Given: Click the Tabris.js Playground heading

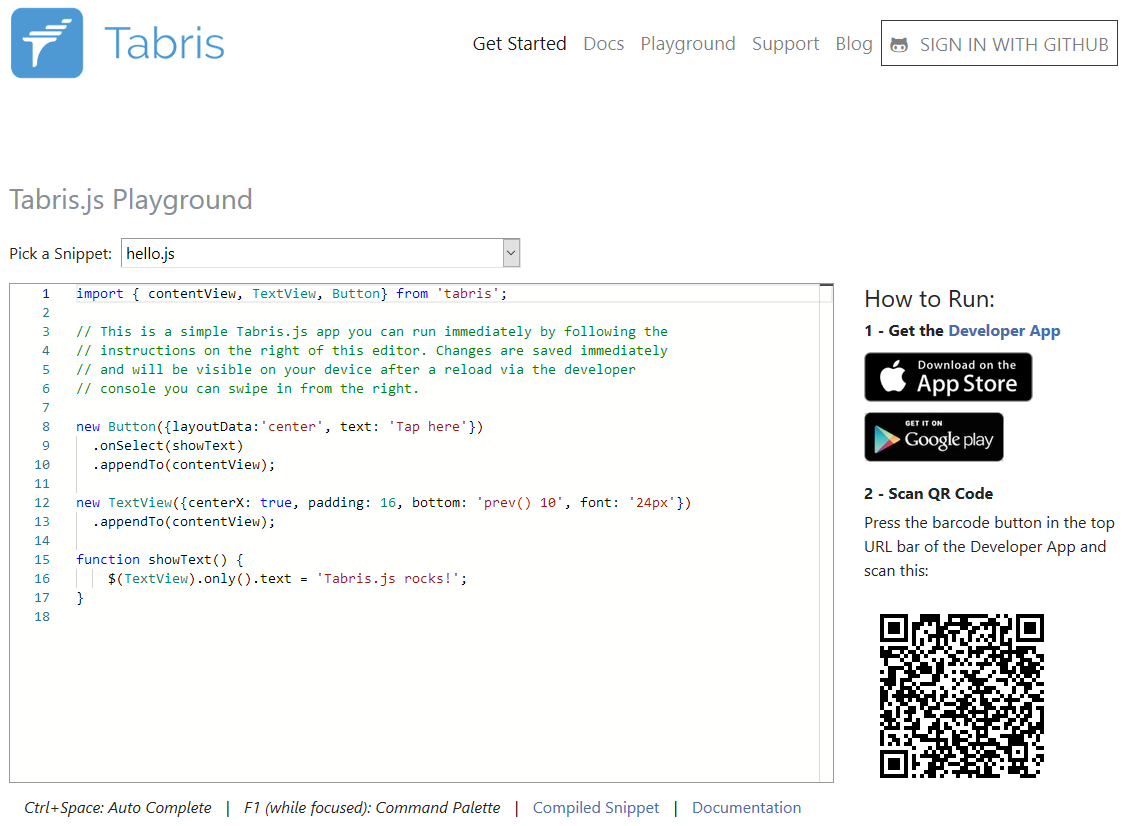Looking at the screenshot, I should pyautogui.click(x=131, y=200).
